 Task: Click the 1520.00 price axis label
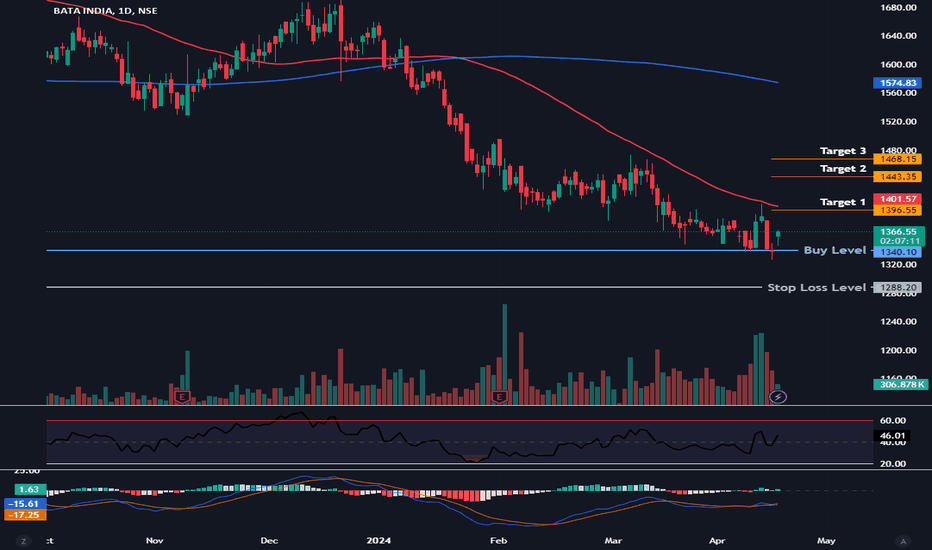point(898,121)
